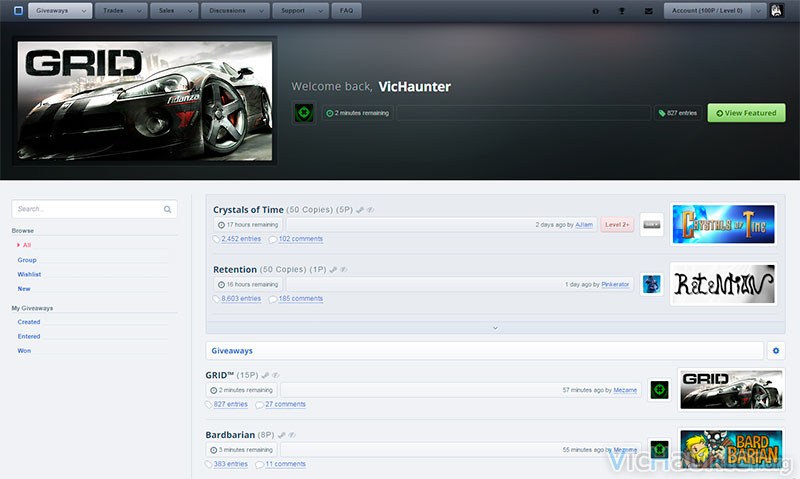This screenshot has height=479, width=800.
Task: Open Mezame's avatar in GRID row
Action: (x=659, y=390)
